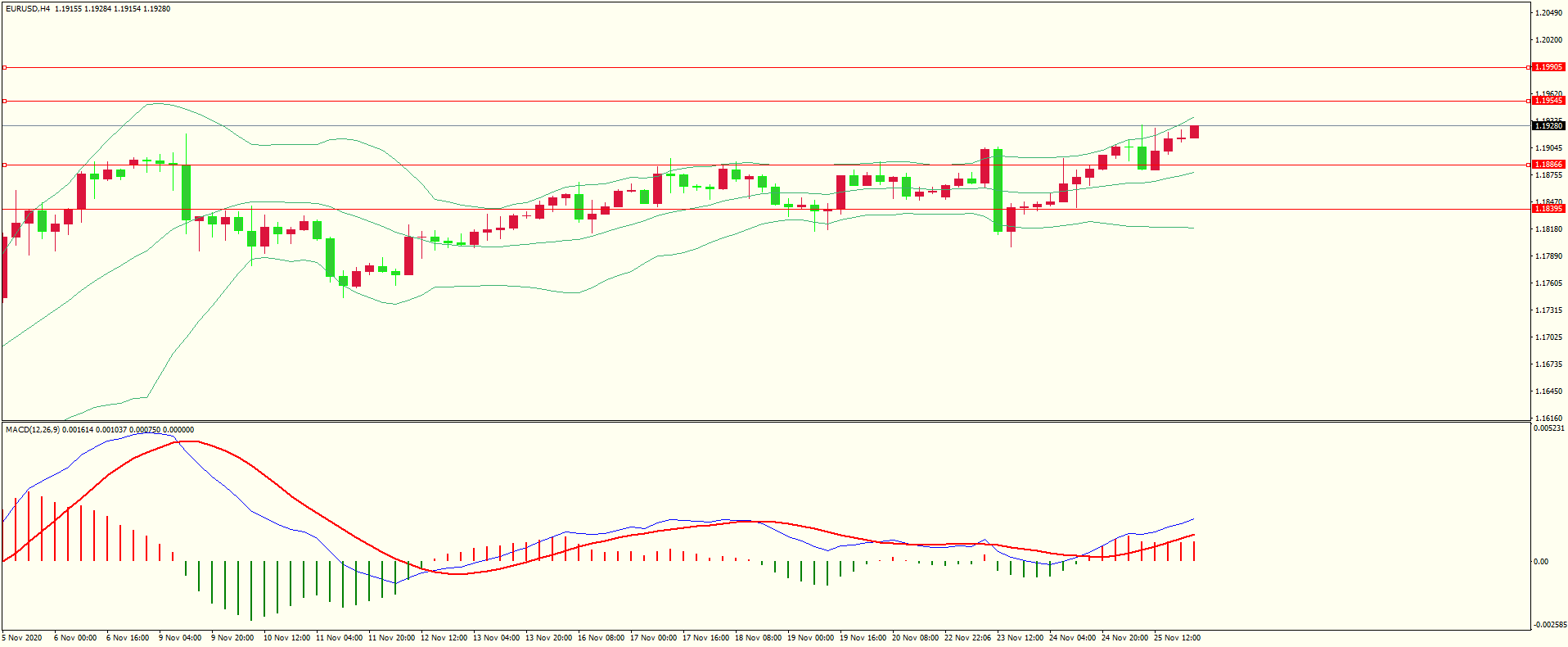Click the 1.17605 price scale value
The width and height of the screenshot is (1568, 647).
1548,283
